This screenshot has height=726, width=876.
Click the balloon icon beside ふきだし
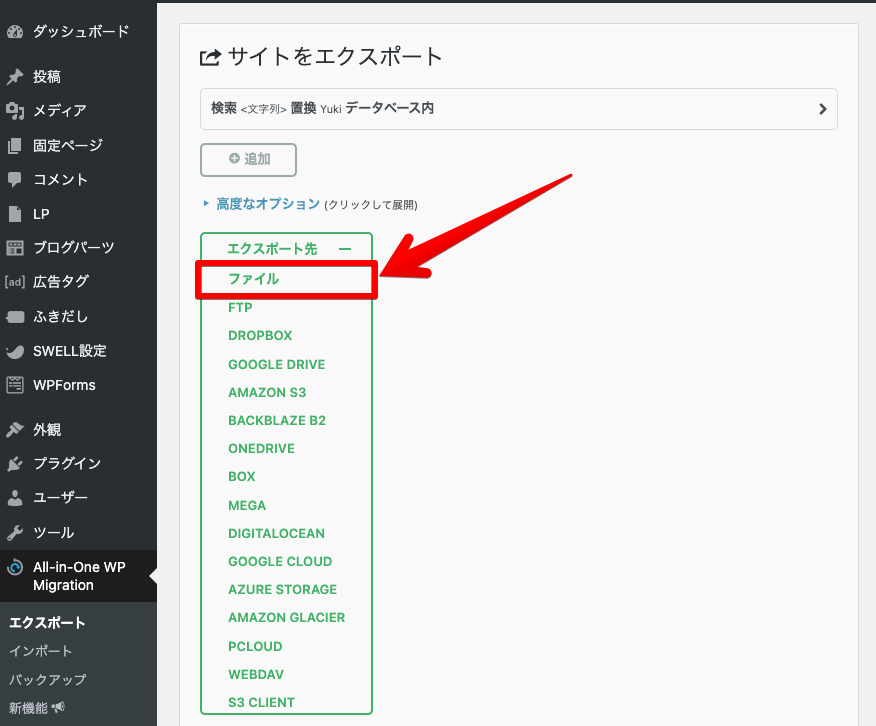point(15,317)
